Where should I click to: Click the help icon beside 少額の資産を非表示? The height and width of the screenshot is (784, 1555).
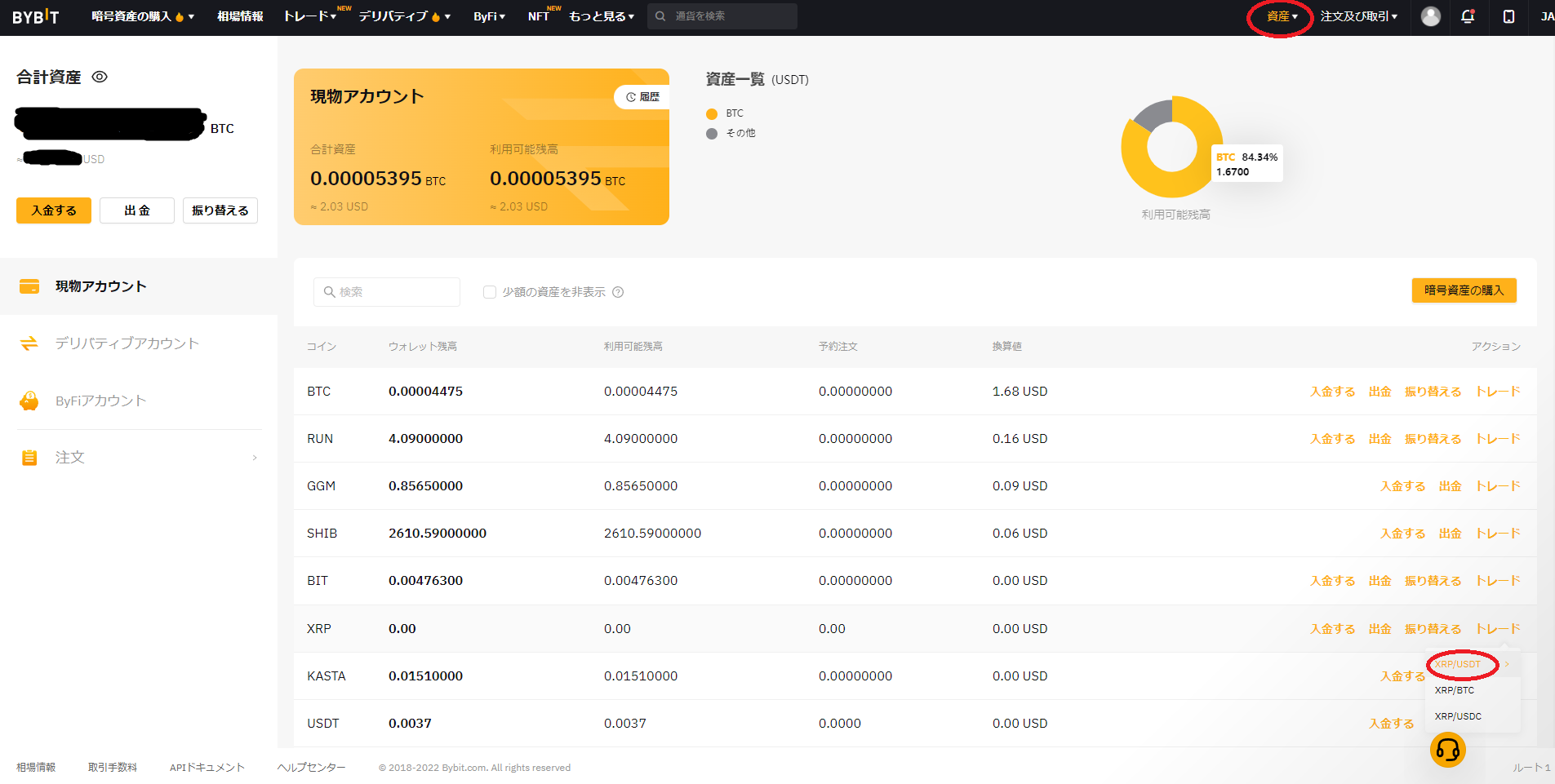pos(618,292)
